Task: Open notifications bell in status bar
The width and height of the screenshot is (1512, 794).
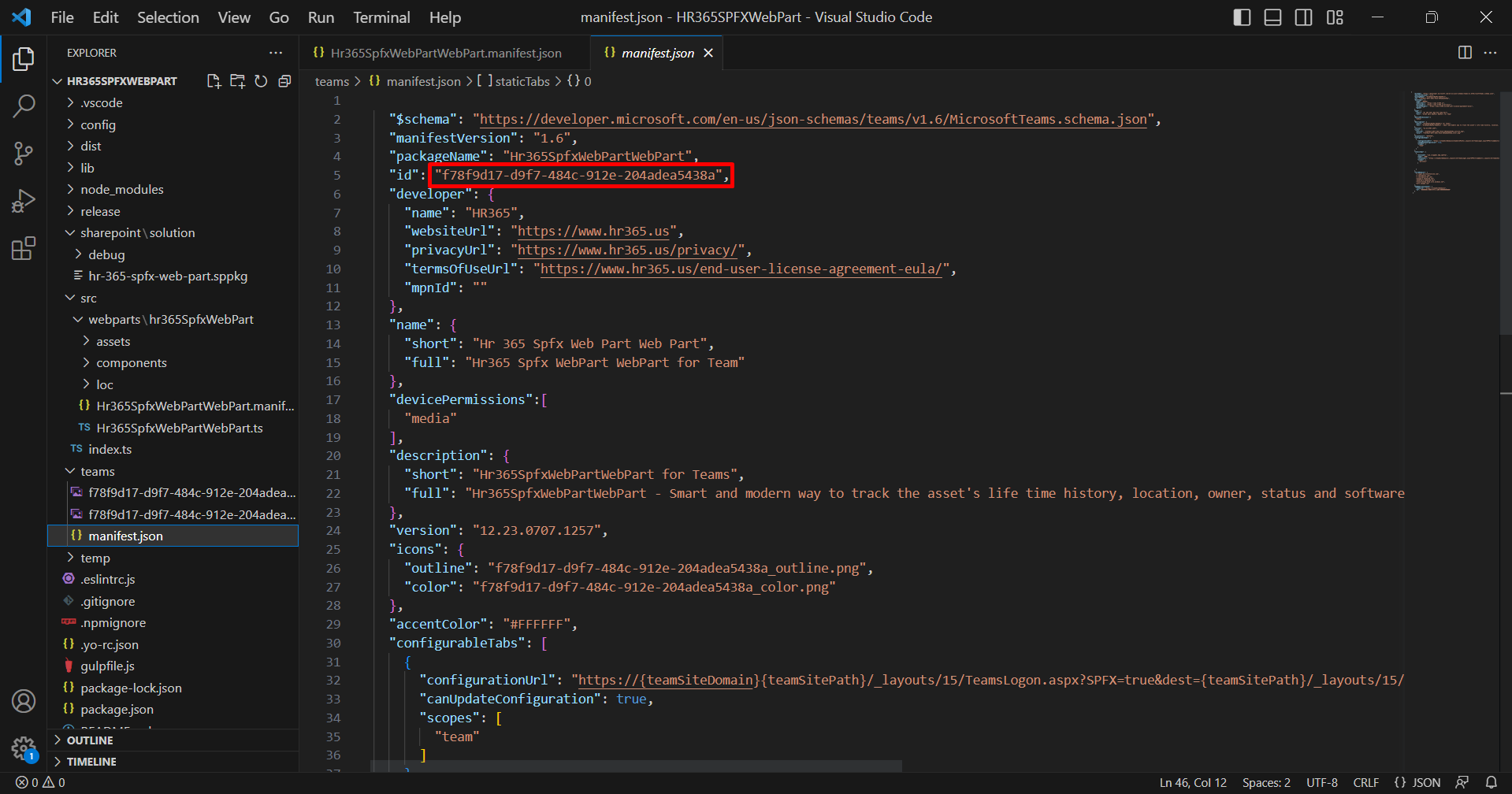Action: click(x=1491, y=782)
